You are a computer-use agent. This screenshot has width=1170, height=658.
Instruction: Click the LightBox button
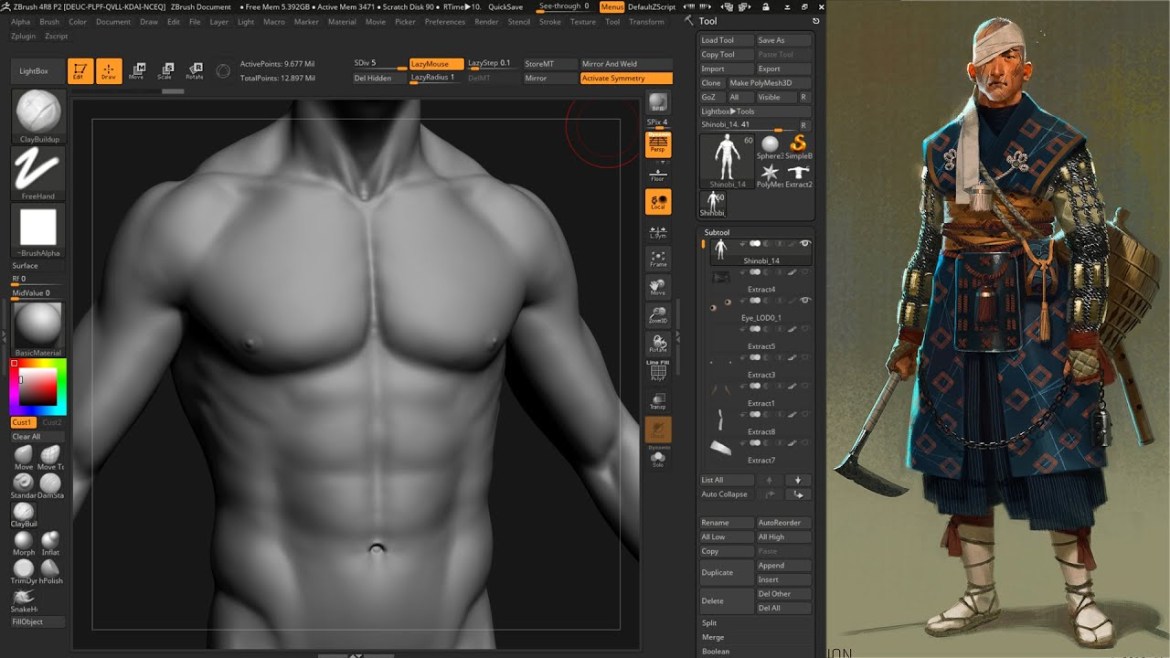(34, 71)
